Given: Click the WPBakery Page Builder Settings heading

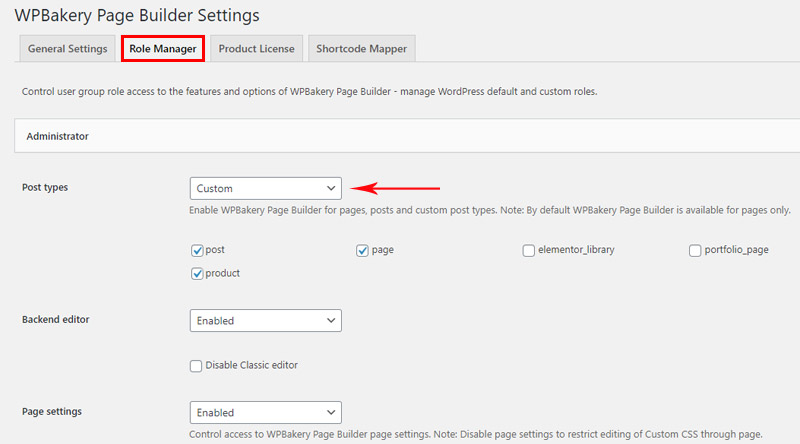Looking at the screenshot, I should [137, 15].
